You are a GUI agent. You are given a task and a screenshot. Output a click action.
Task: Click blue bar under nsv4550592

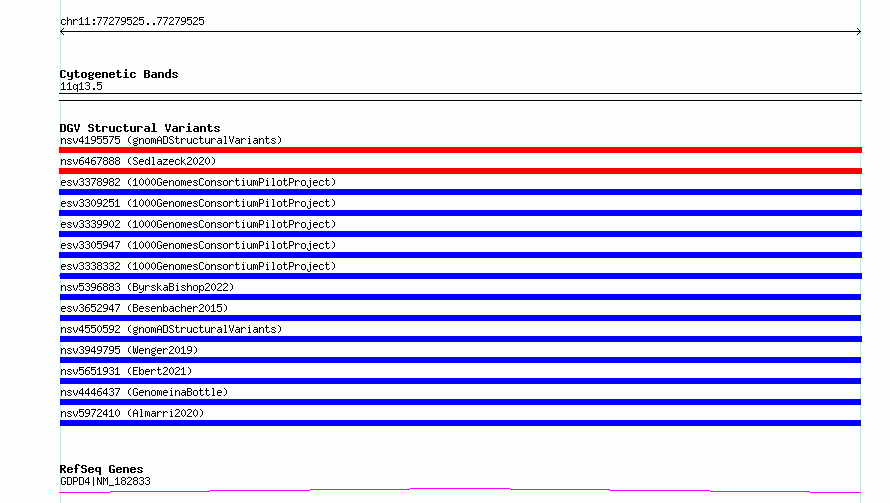[x=460, y=339]
